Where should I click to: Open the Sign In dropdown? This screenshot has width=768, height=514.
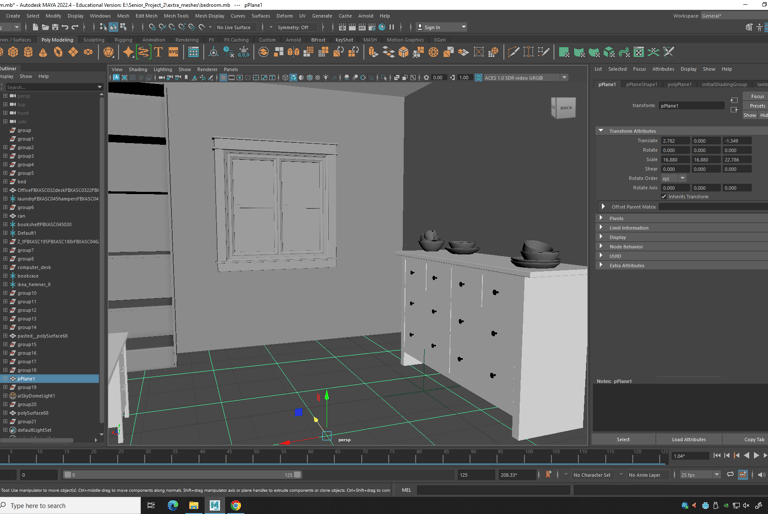(x=441, y=27)
